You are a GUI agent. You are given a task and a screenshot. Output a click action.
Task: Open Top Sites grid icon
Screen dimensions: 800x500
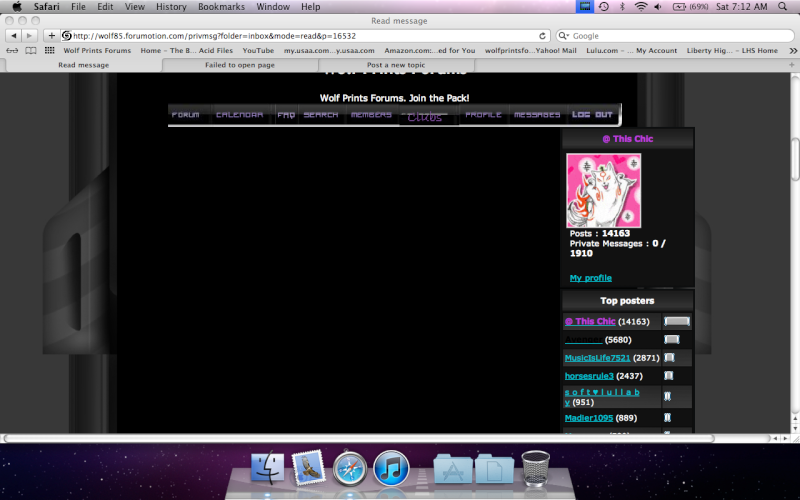[49, 51]
